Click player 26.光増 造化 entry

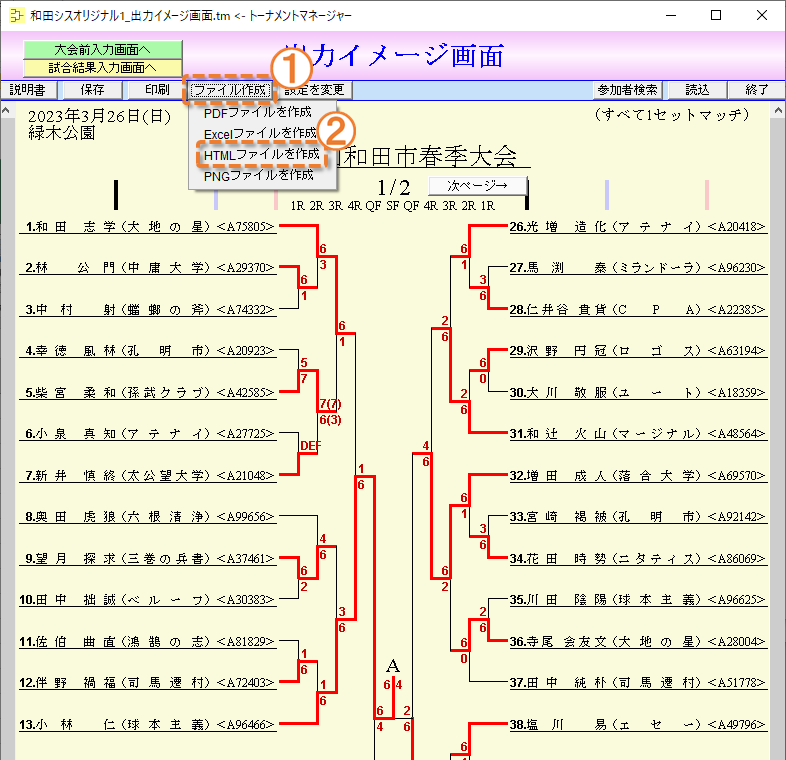pyautogui.click(x=638, y=227)
